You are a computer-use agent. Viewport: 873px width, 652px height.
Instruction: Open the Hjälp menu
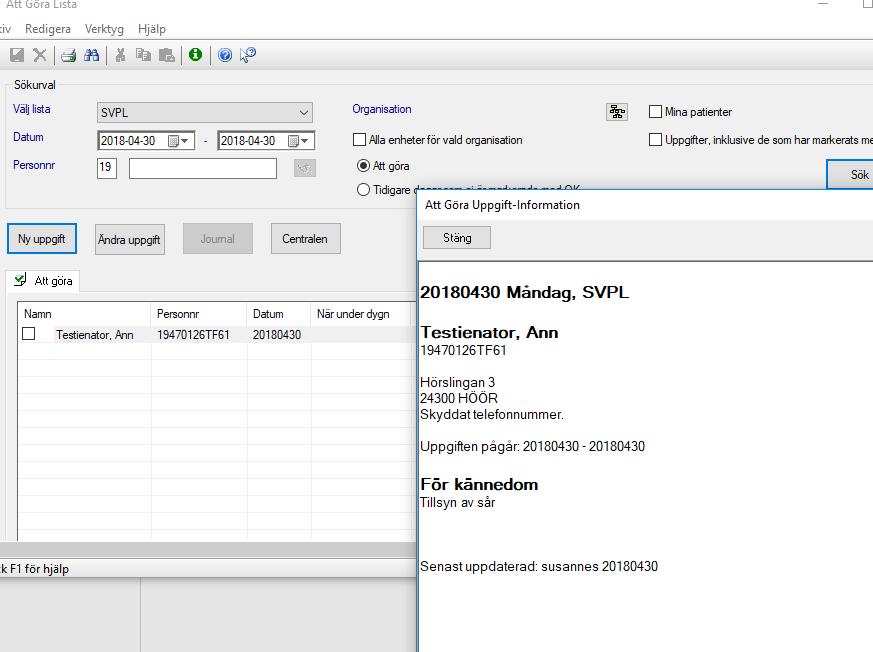coord(152,29)
